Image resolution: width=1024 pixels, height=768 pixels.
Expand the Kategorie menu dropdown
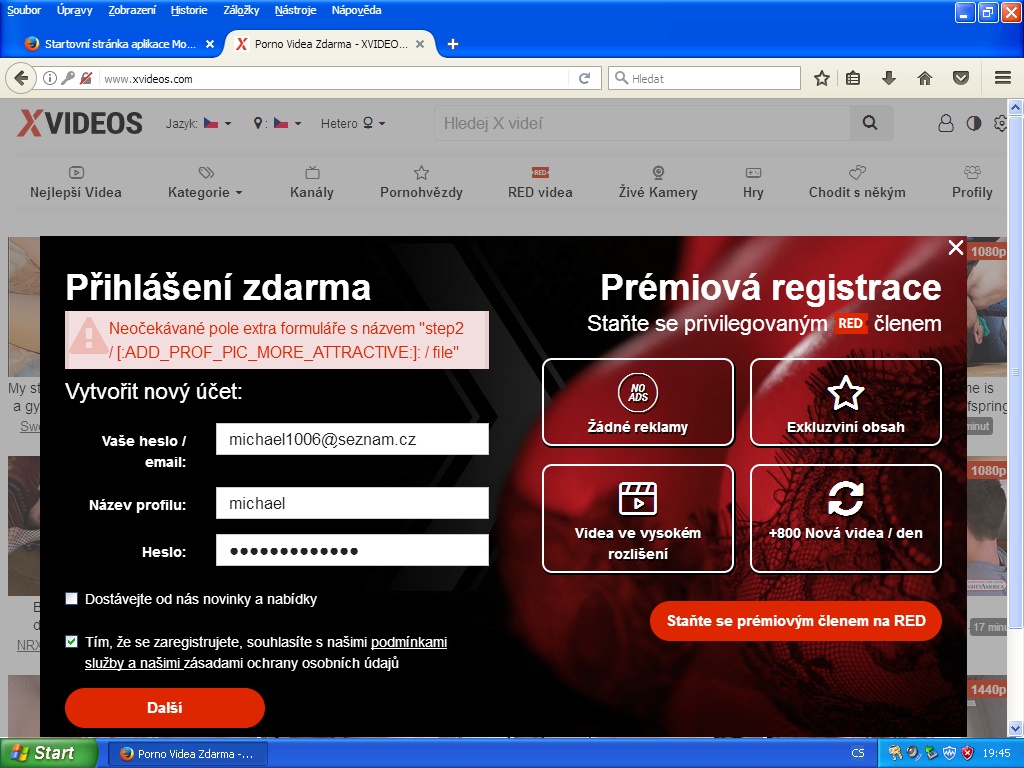pos(205,183)
